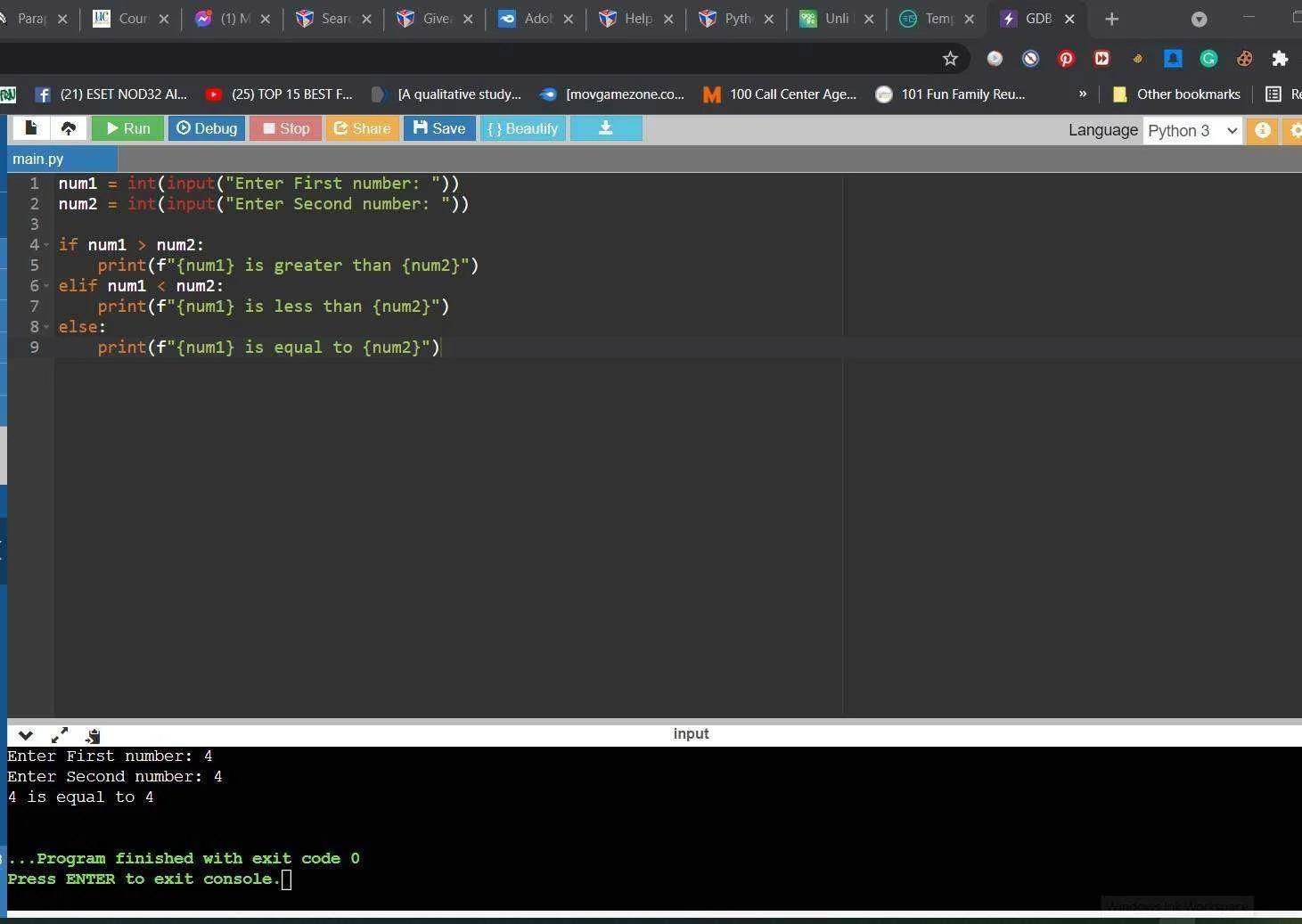Collapse the else block at line 8
The image size is (1302, 924).
tap(46, 327)
